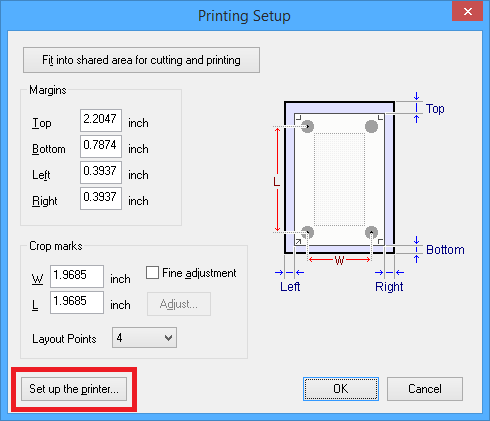
Task: Open Set up the printer... dialog
Action: coord(74,389)
